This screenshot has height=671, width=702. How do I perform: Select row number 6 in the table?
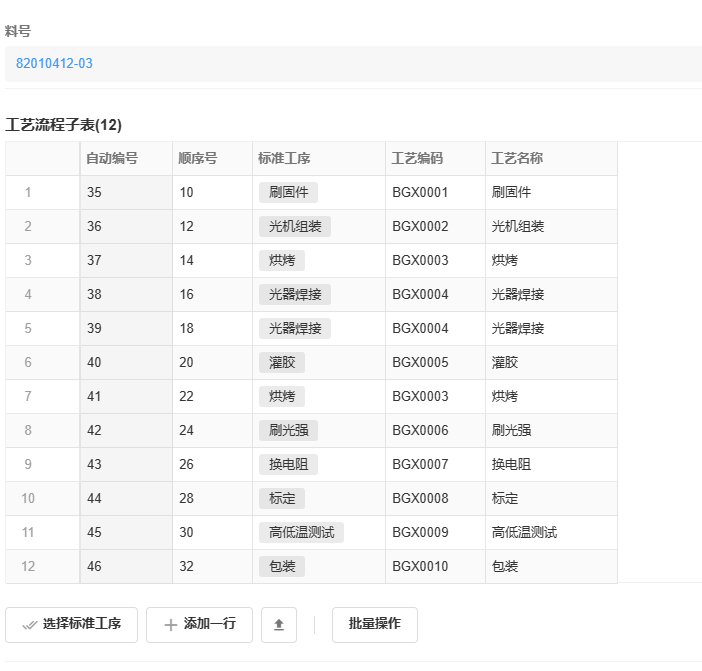(28, 362)
